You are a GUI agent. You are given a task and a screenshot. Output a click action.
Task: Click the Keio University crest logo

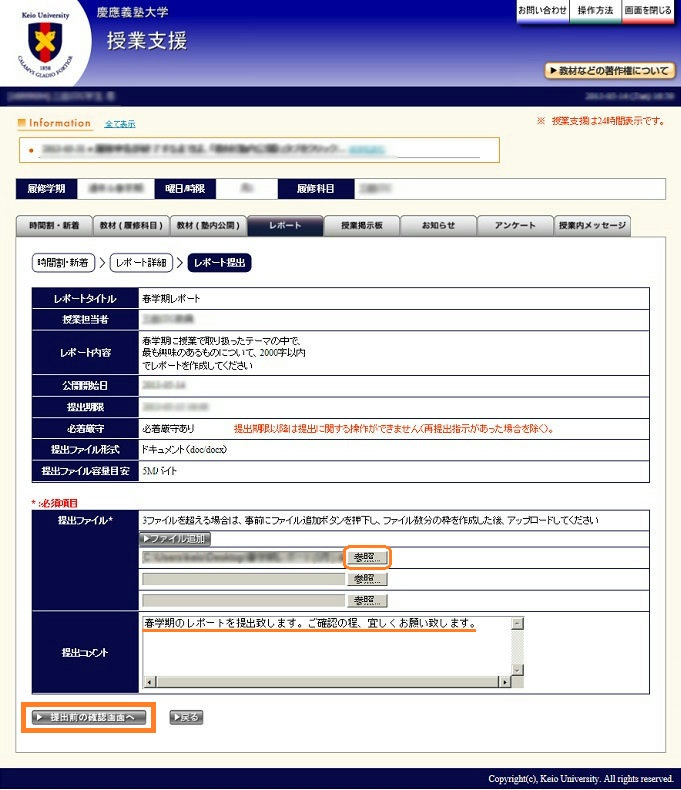42,43
